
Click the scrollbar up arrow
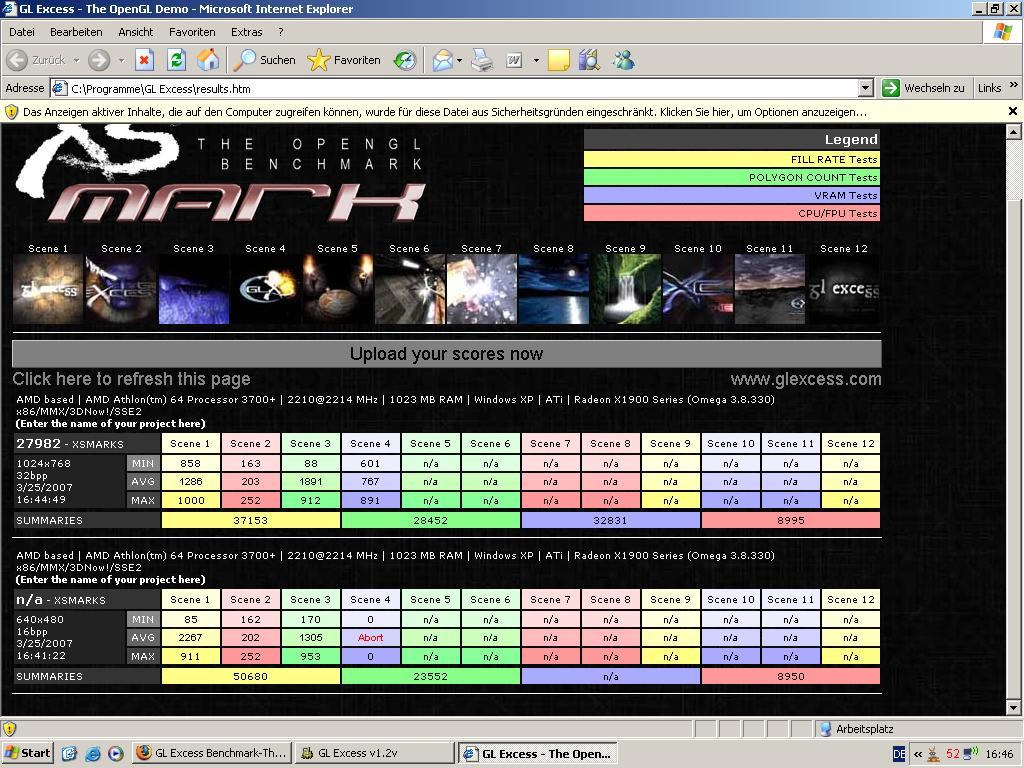pos(1014,132)
